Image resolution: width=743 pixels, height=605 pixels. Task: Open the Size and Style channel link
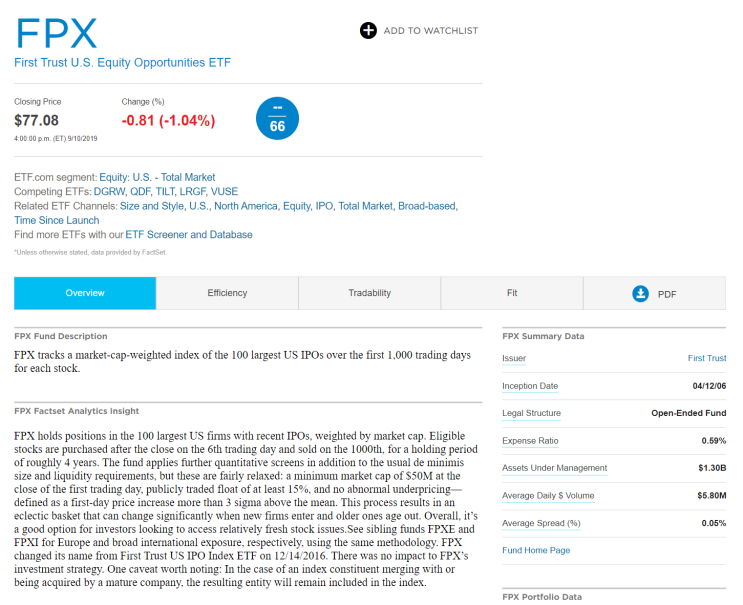[152, 206]
